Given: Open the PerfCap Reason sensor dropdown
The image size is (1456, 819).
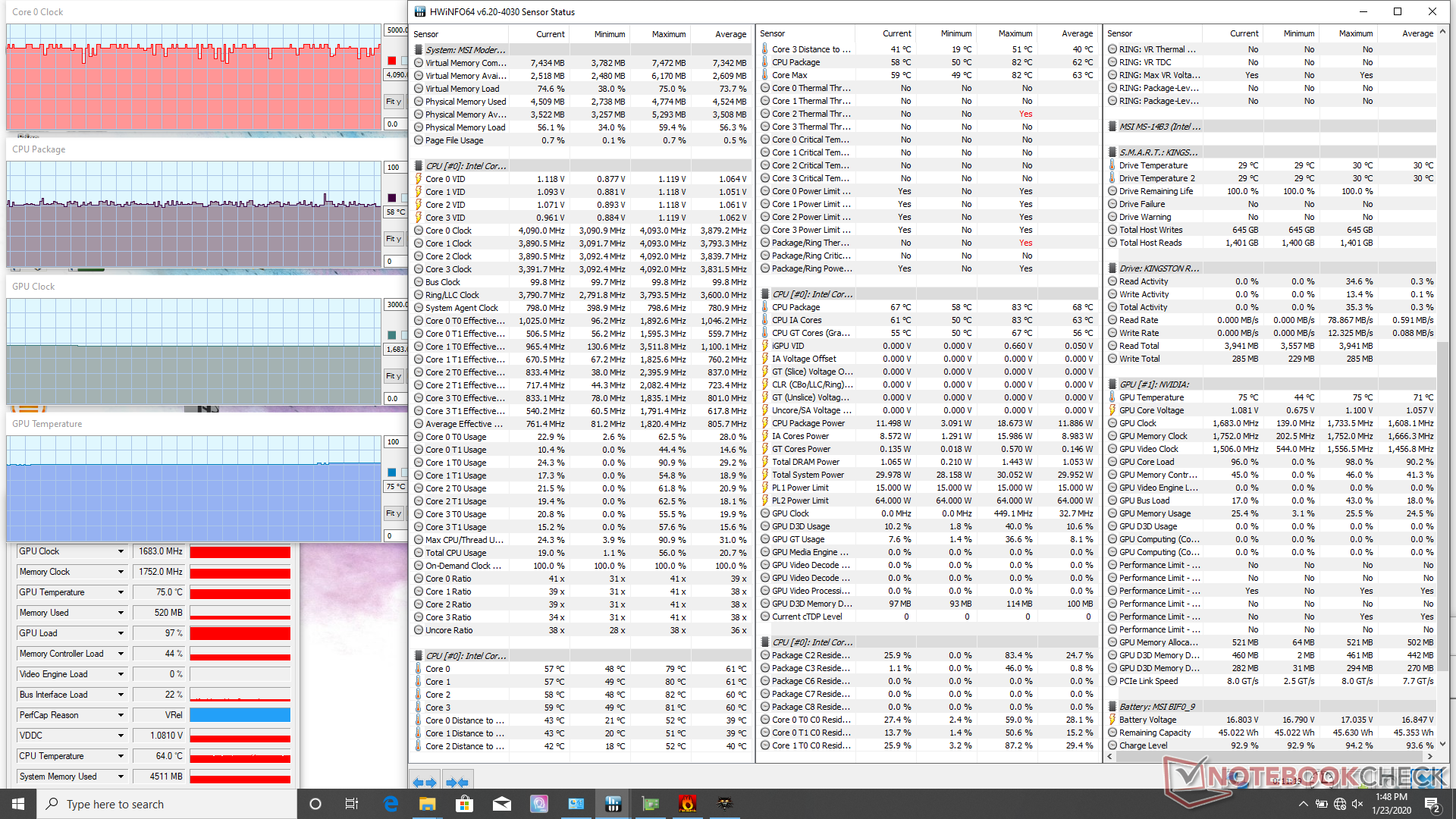Looking at the screenshot, I should click(x=121, y=715).
